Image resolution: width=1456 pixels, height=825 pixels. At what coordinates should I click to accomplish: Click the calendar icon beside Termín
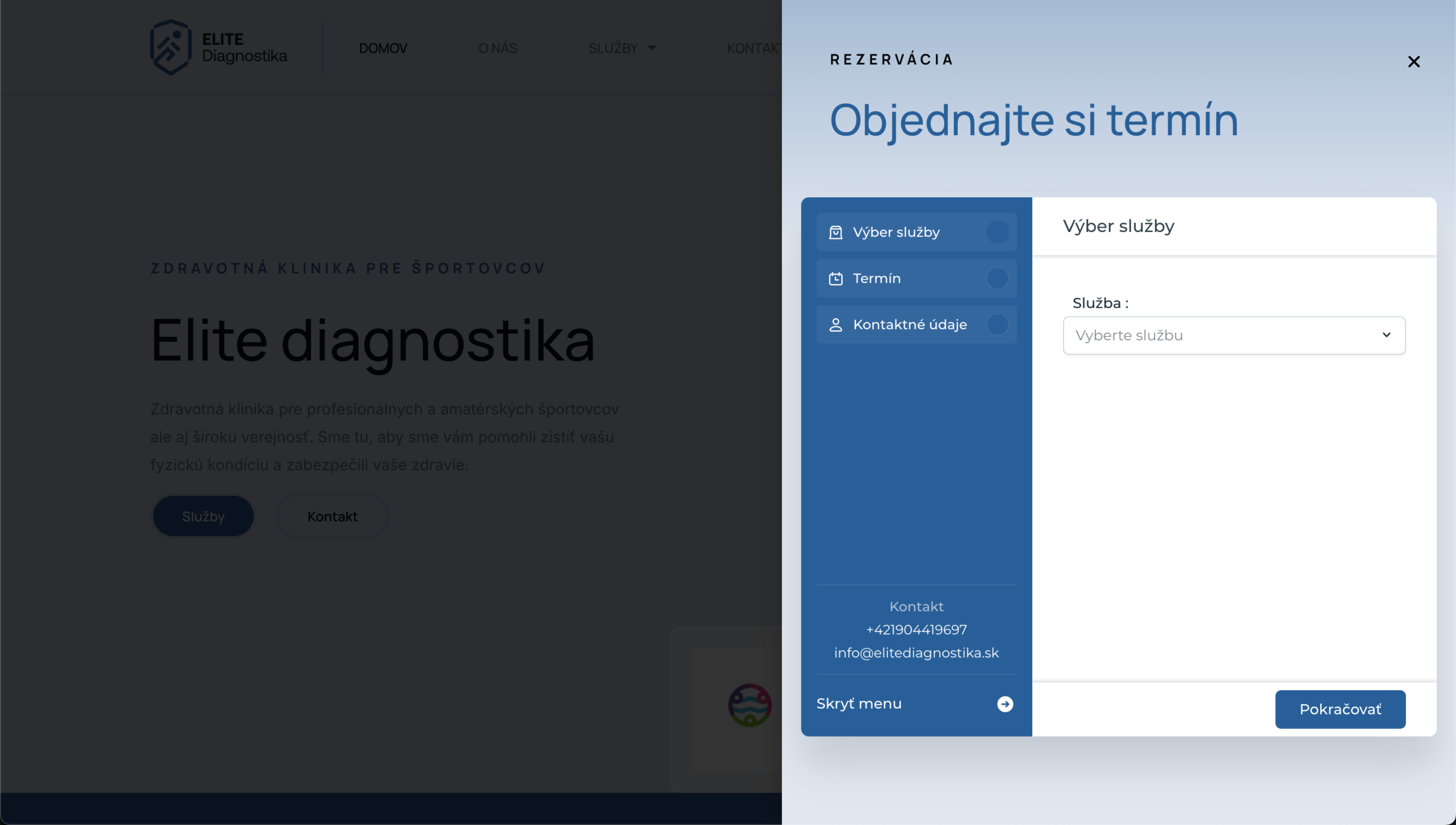tap(835, 279)
